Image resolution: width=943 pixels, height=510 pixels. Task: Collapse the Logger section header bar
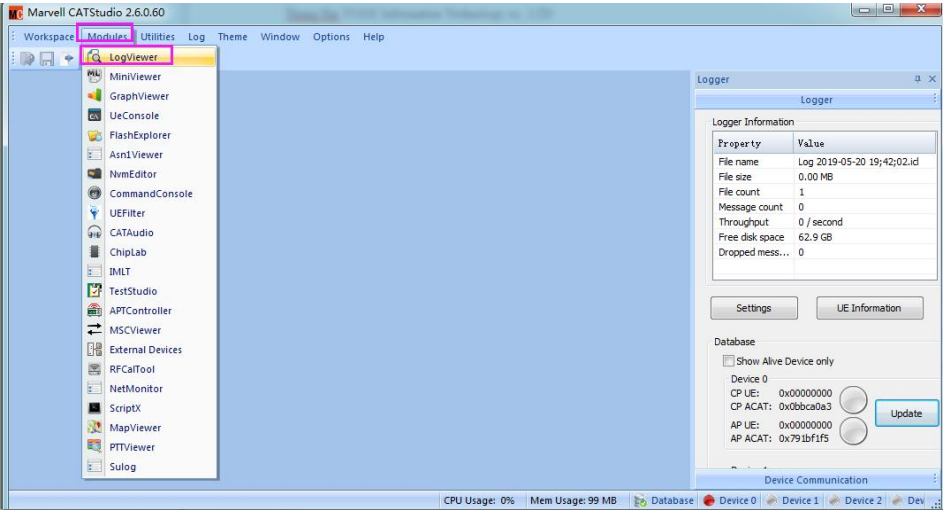click(x=815, y=100)
